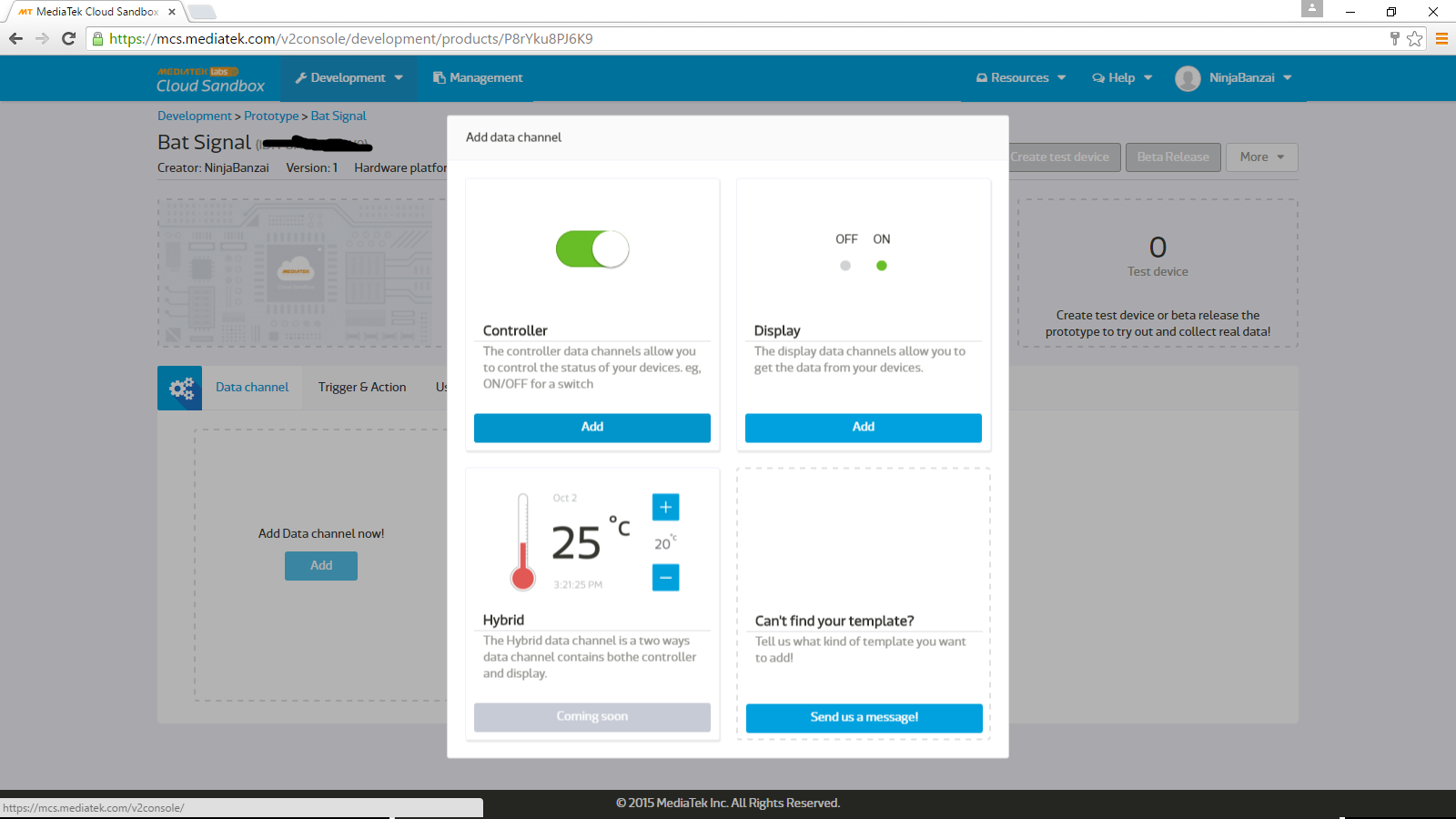Image resolution: width=1456 pixels, height=819 pixels.
Task: Click the Hybrid Coming soon button
Action: tap(592, 717)
